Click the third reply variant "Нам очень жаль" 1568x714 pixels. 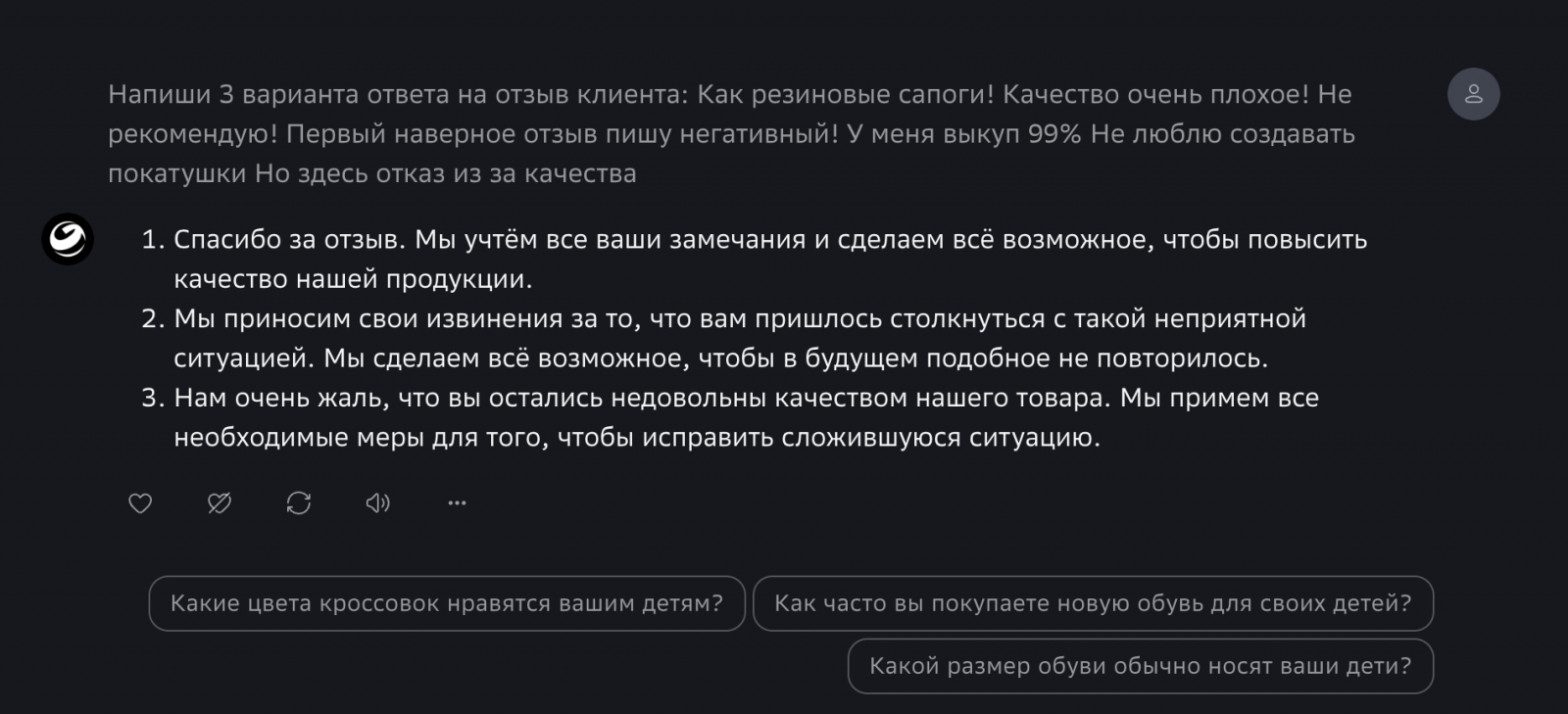coord(746,399)
